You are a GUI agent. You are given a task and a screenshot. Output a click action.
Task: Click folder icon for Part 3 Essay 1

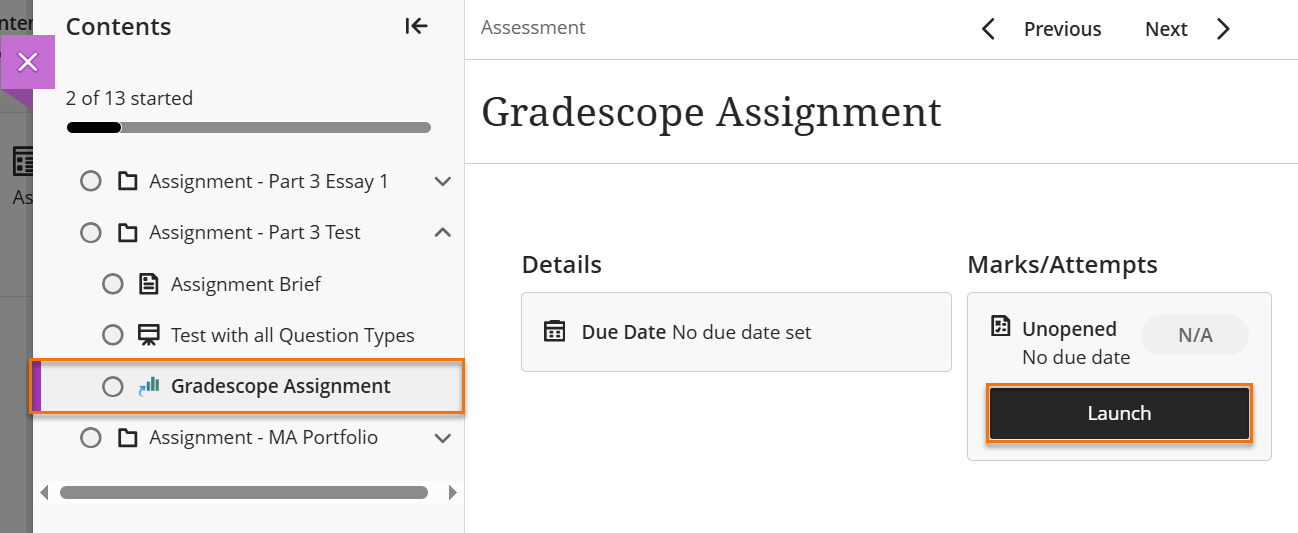tap(127, 181)
